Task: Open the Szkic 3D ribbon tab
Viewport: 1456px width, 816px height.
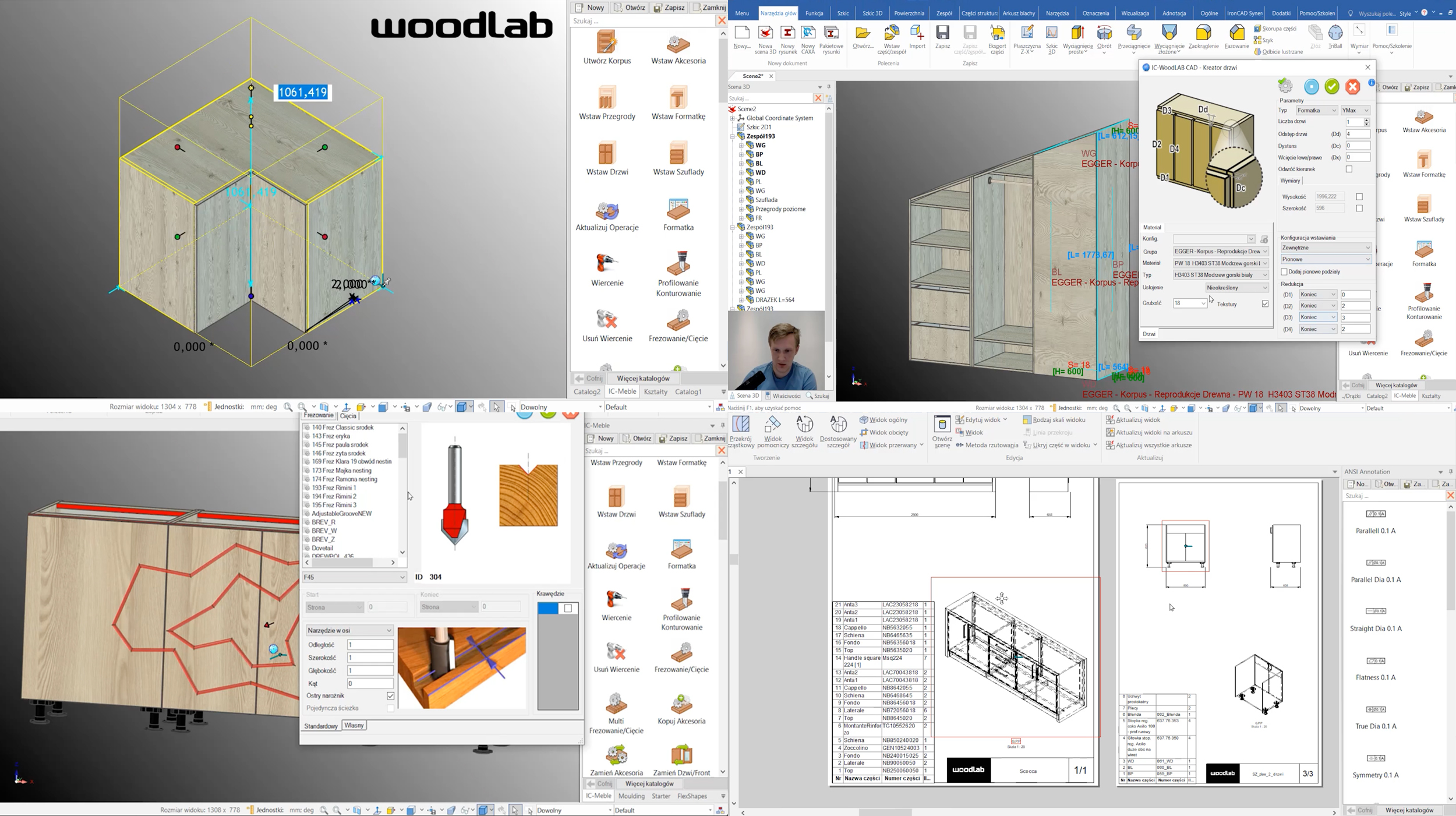Action: (872, 13)
